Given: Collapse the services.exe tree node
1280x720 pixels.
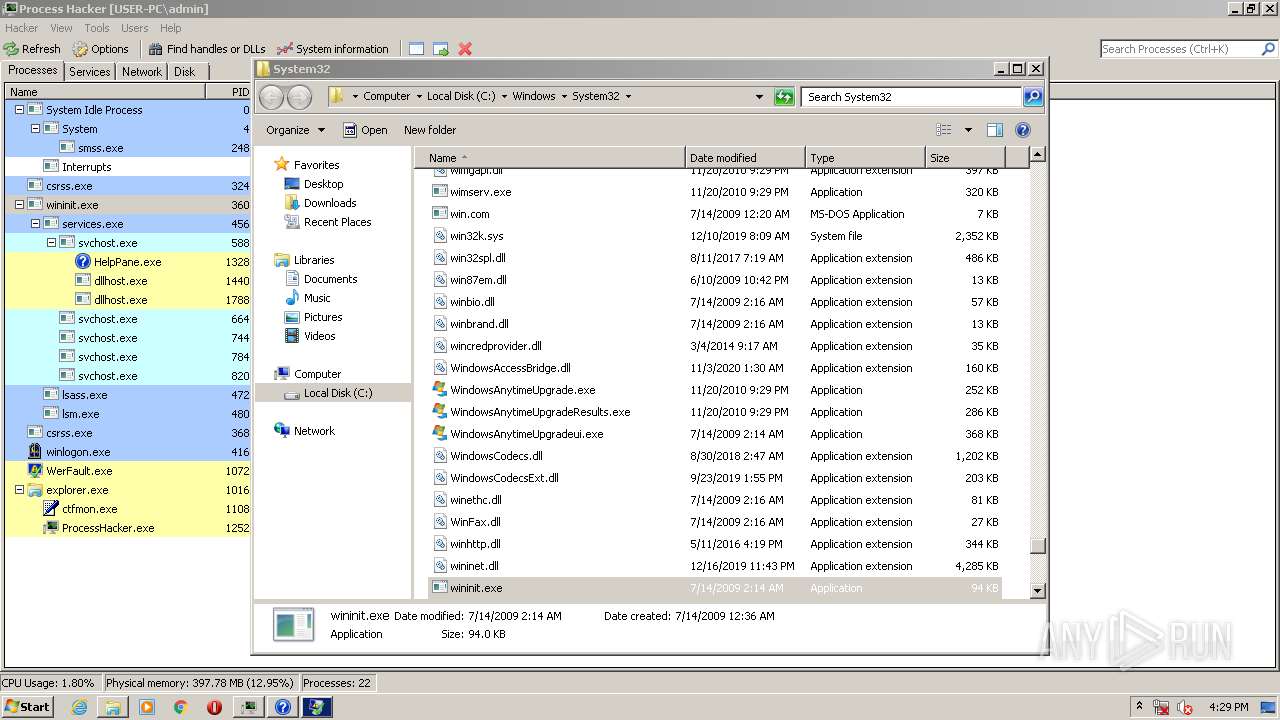Looking at the screenshot, I should 35,224.
